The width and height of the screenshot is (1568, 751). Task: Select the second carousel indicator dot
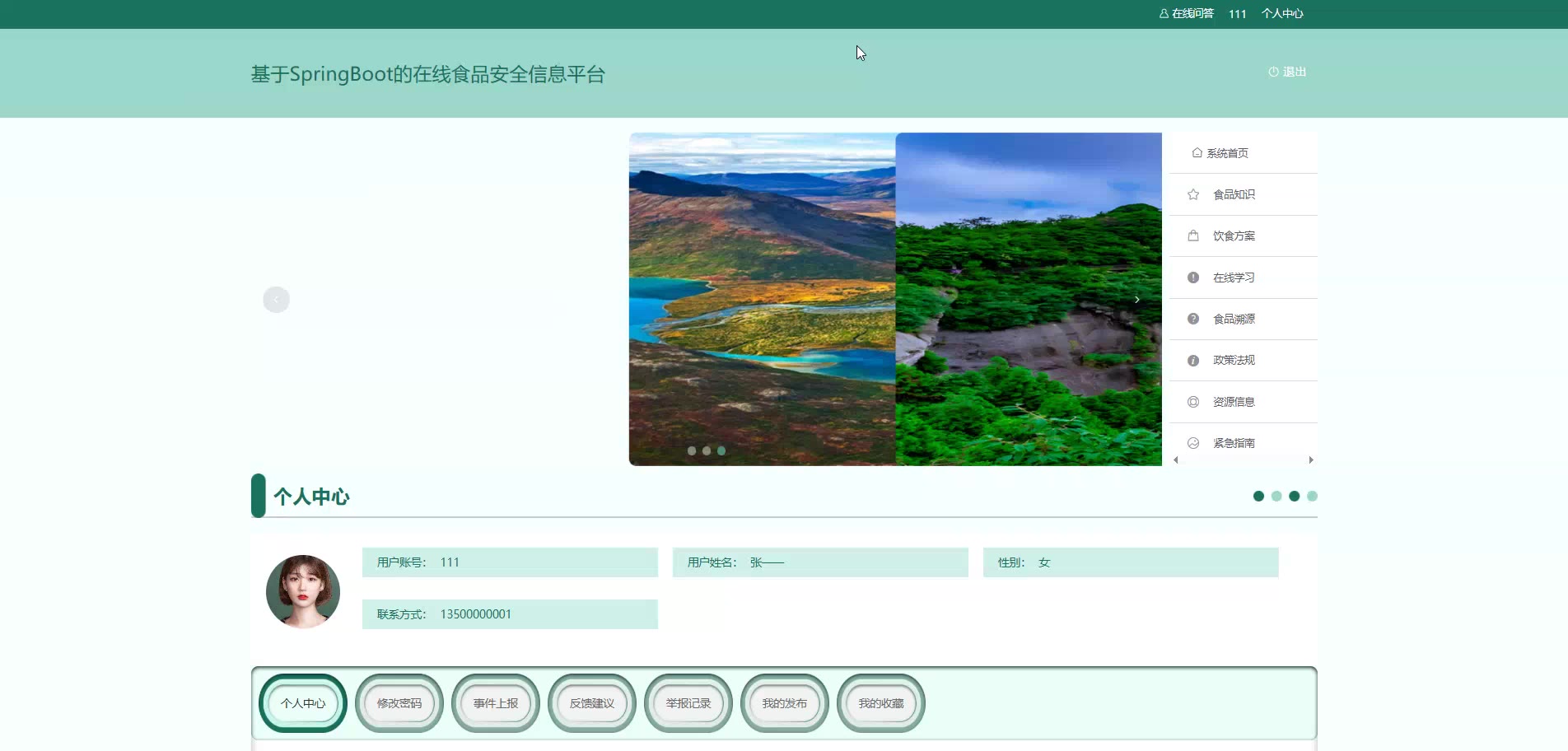click(707, 450)
